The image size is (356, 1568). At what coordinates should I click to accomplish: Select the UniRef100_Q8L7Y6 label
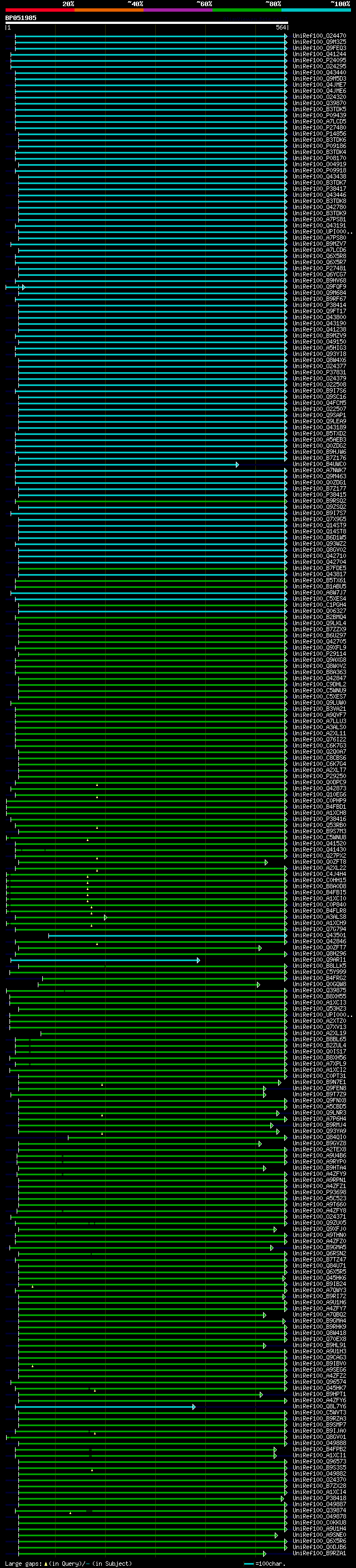click(319, 1407)
